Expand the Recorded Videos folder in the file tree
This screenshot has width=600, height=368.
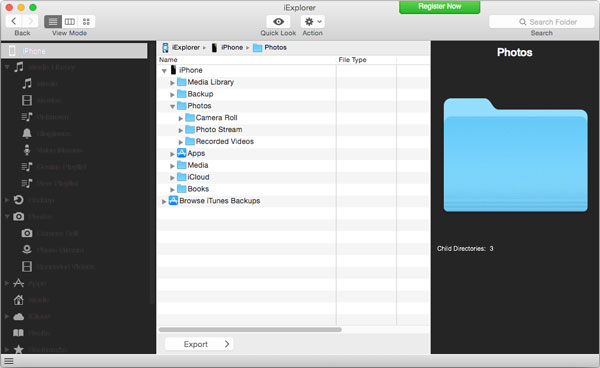(181, 142)
